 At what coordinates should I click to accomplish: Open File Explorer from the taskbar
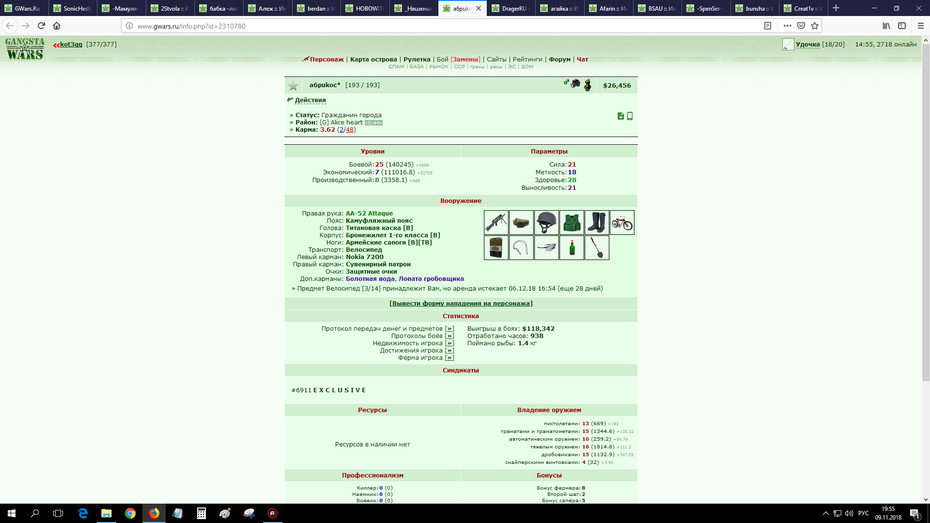coord(106,513)
